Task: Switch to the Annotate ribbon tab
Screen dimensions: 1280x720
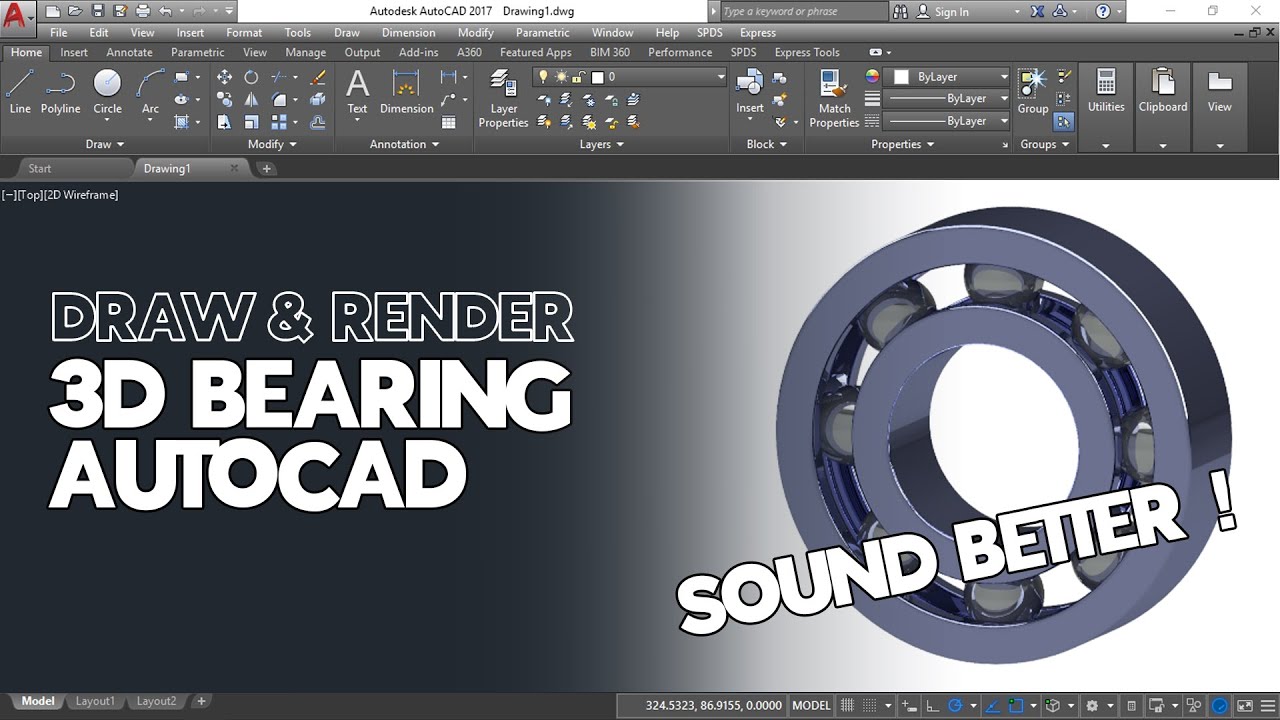Action: pos(129,52)
